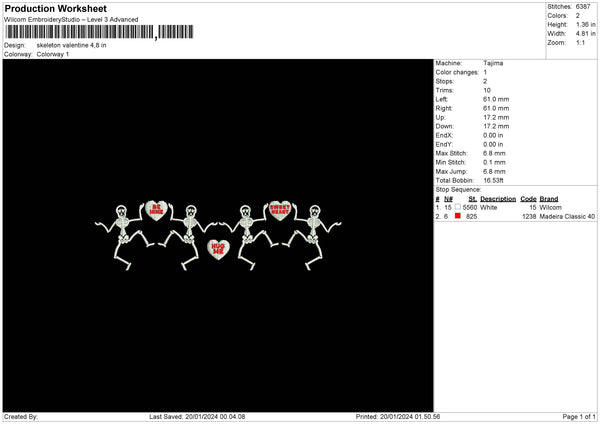Click the 'HUG ME' heart below the skeletons
Screen dimensions: 600x424
217,248
